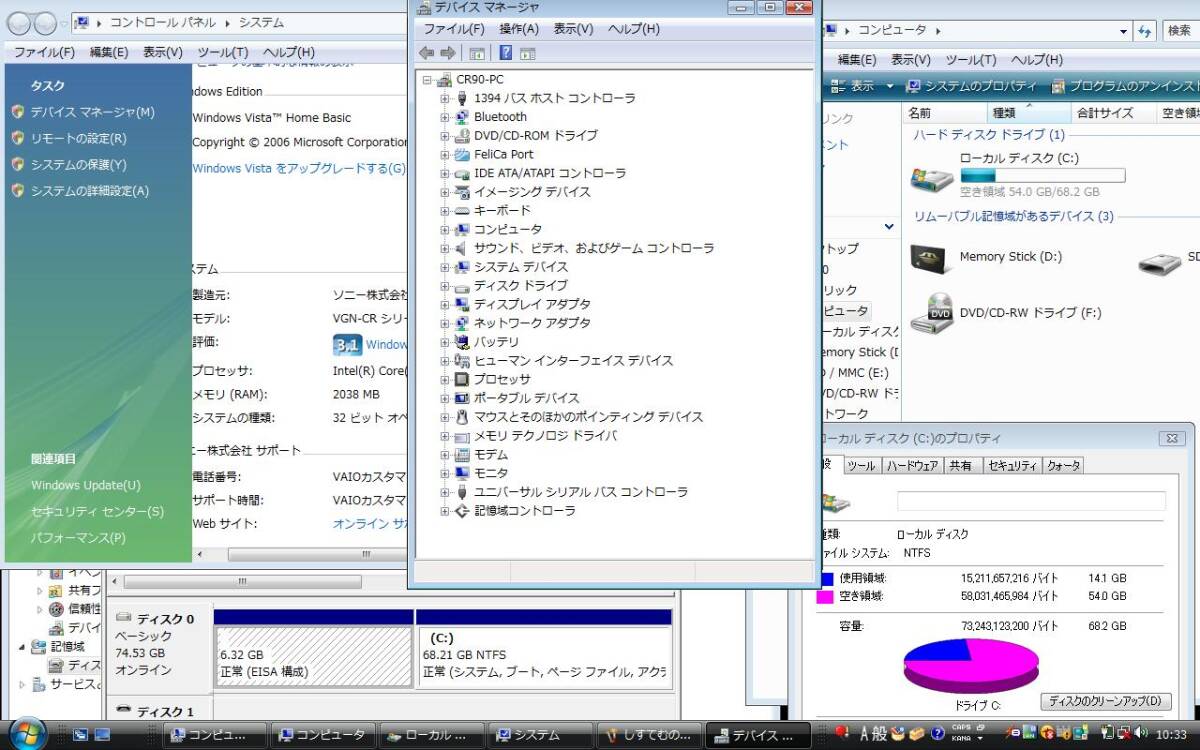
Task: Click the Forward arrow in Device Manager toolbar
Action: [x=448, y=53]
